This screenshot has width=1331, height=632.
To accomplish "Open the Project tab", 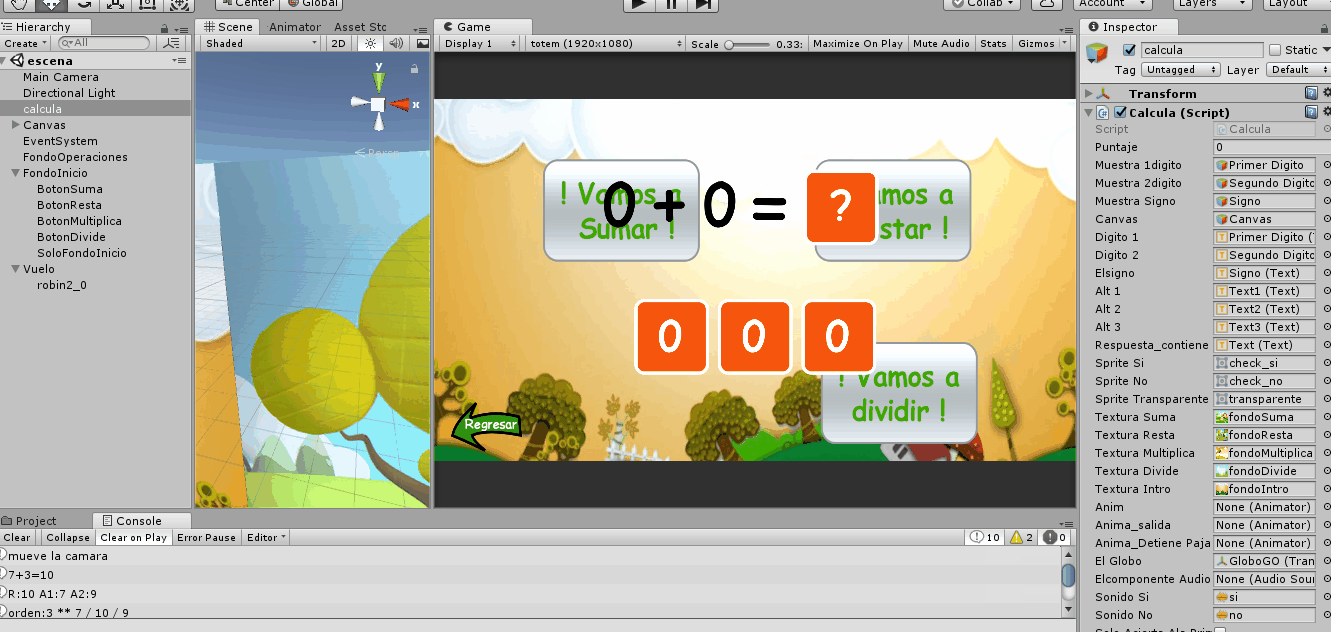I will click(x=36, y=520).
